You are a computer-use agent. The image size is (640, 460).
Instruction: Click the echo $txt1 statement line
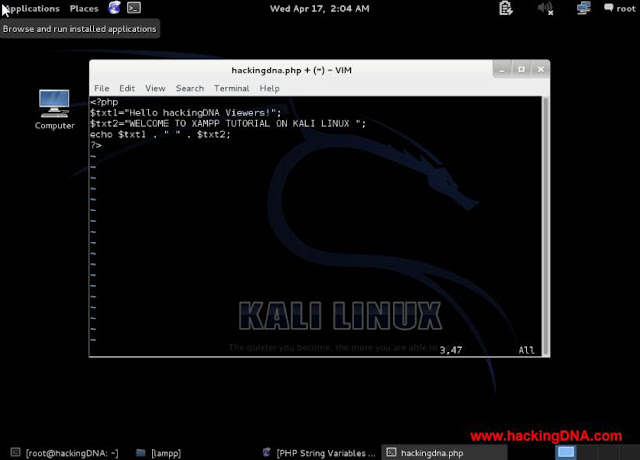pyautogui.click(x=160, y=134)
